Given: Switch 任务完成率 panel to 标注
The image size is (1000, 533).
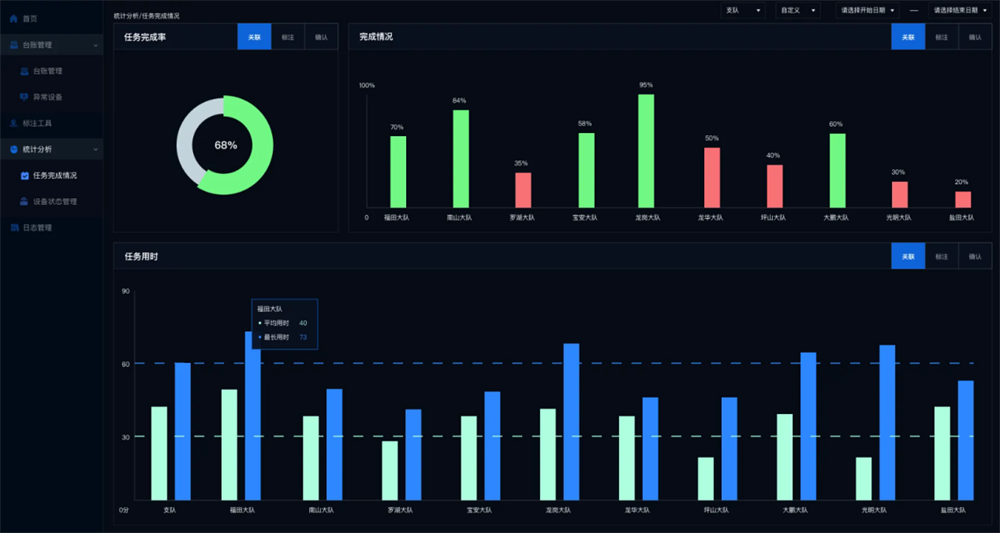Looking at the screenshot, I should pos(287,36).
